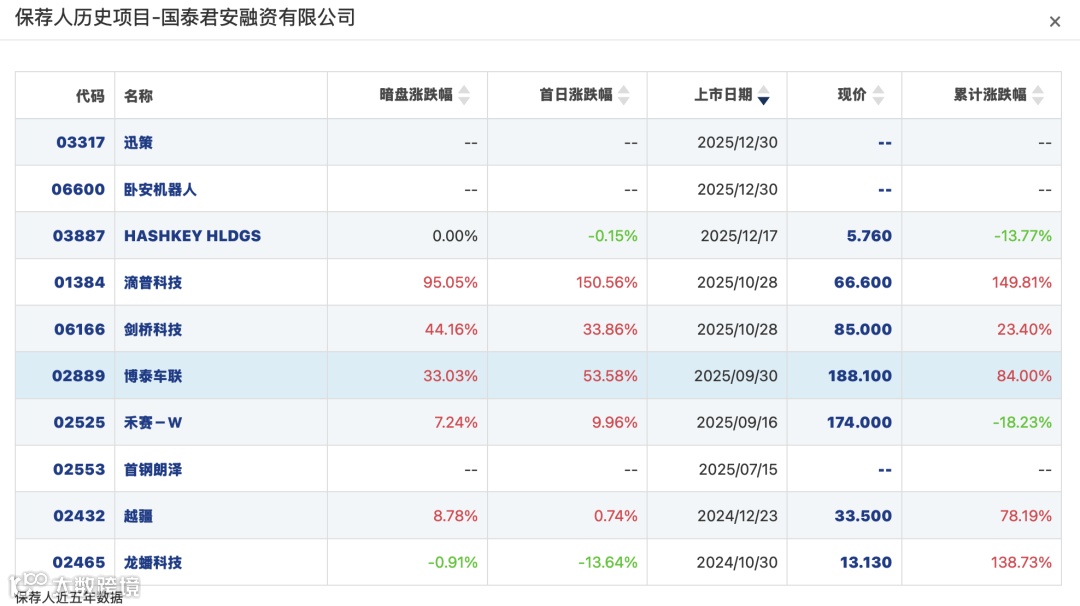Image resolution: width=1080 pixels, height=606 pixels.
Task: Open stock name 剑桥科技
Action: click(153, 329)
